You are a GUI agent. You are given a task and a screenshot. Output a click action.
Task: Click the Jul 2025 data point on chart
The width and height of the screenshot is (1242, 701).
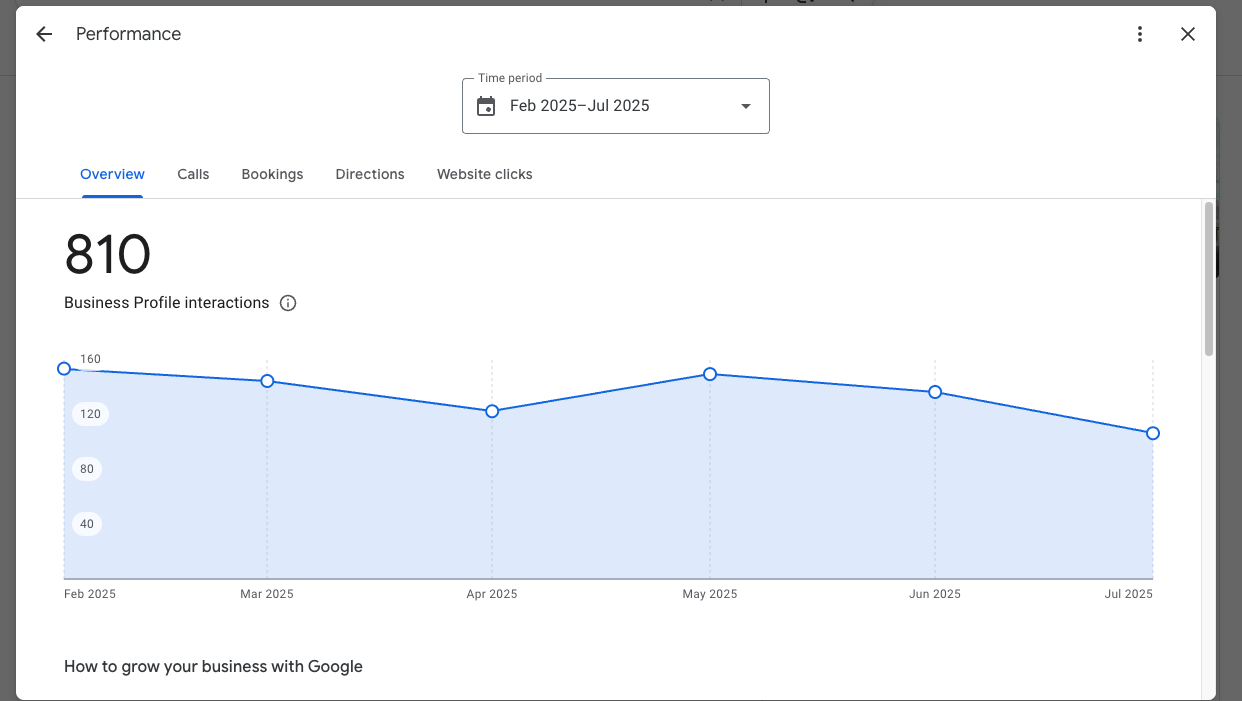(1153, 433)
